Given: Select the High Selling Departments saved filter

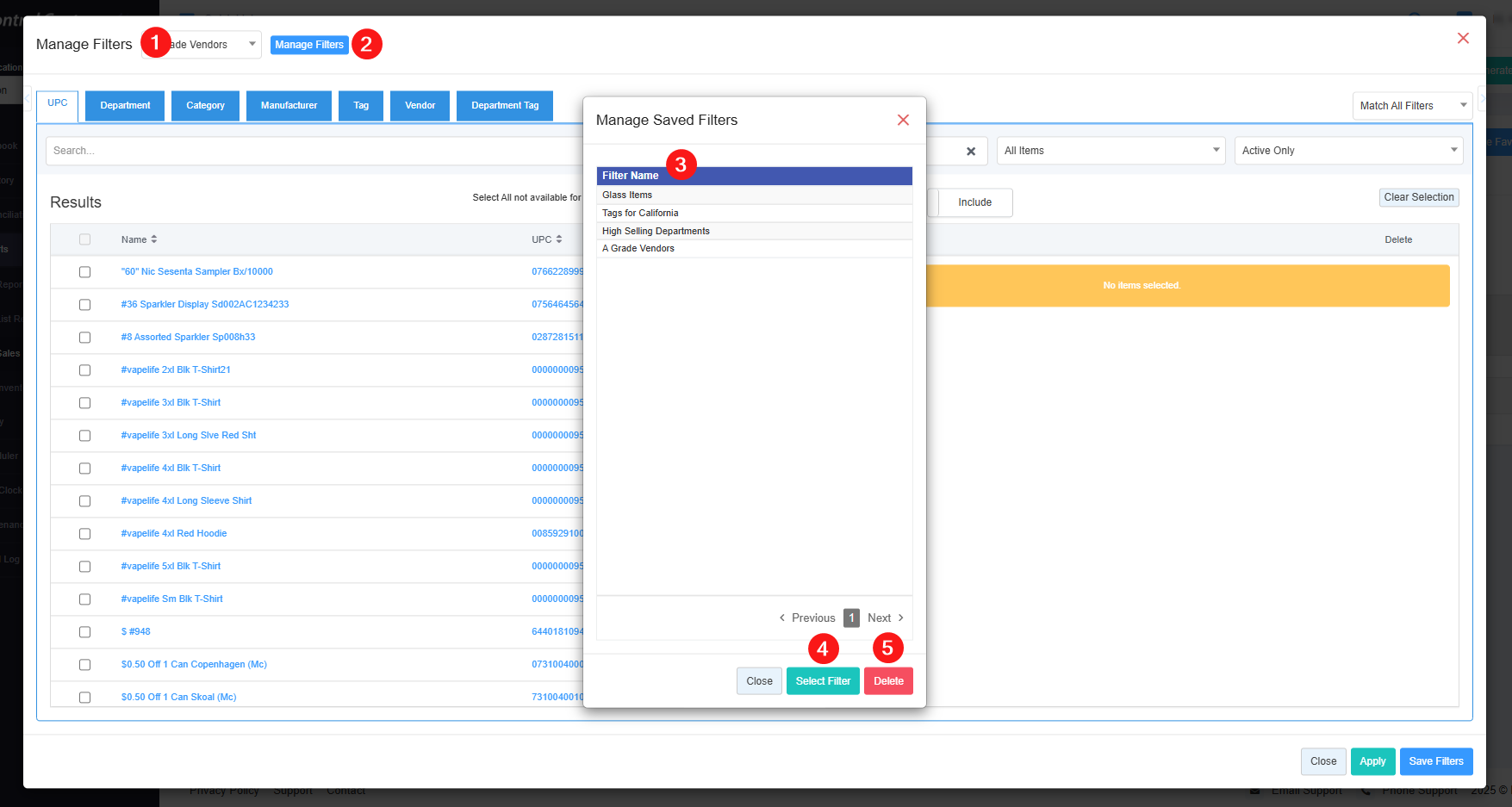Looking at the screenshot, I should coord(754,231).
